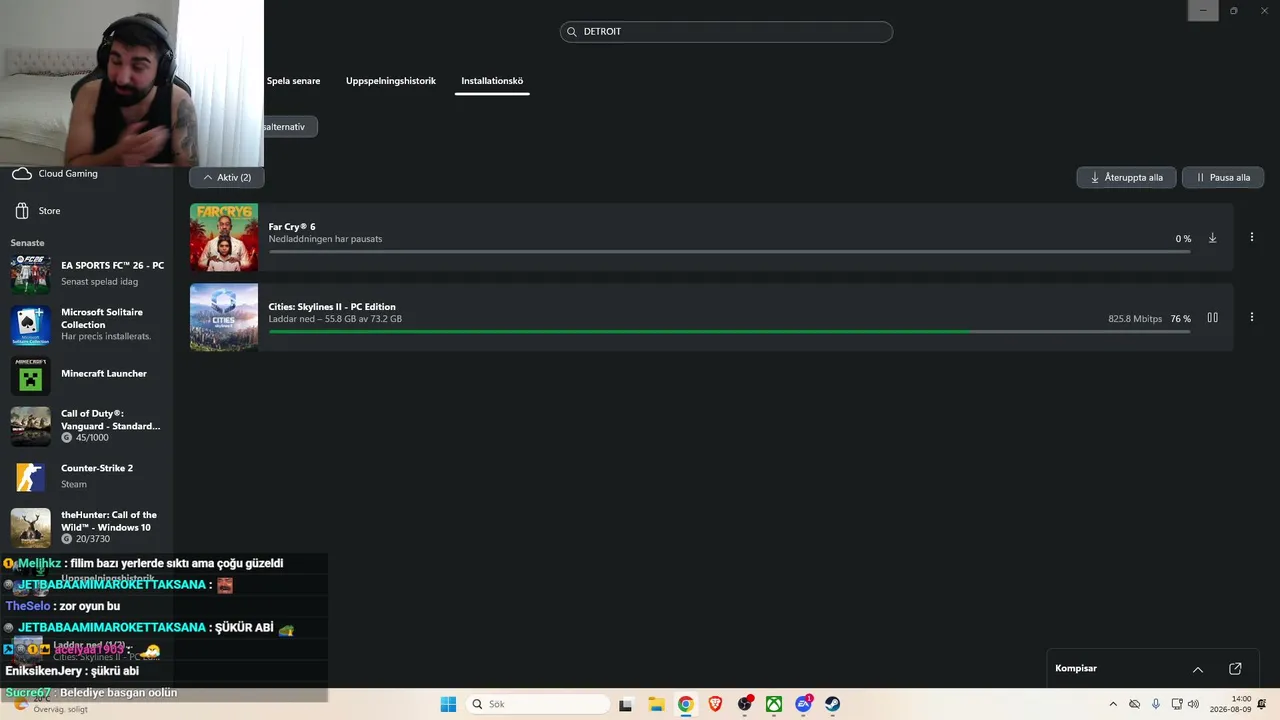
Task: Open the EA app from the taskbar
Action: tap(803, 704)
